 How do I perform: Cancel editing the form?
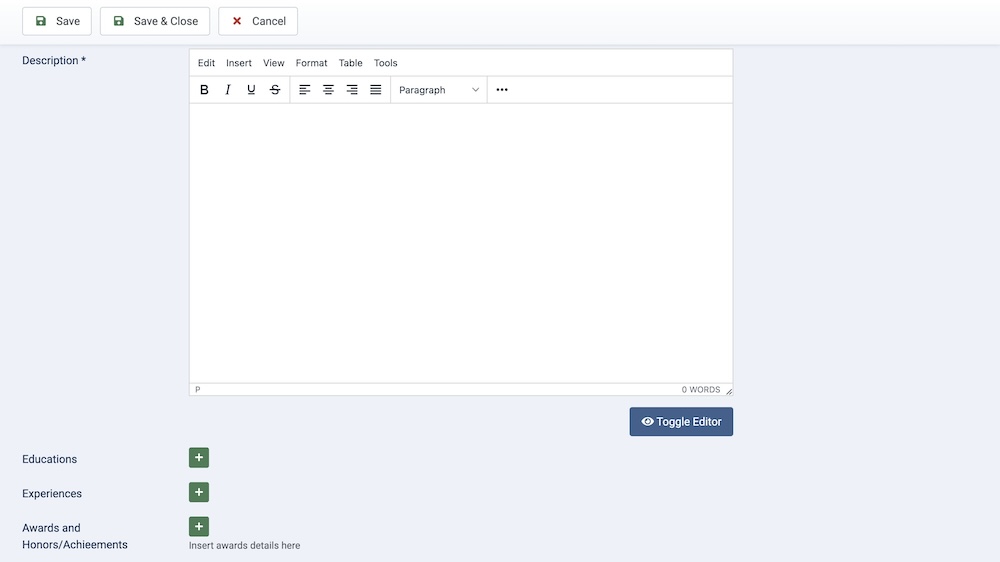pyautogui.click(x=258, y=21)
